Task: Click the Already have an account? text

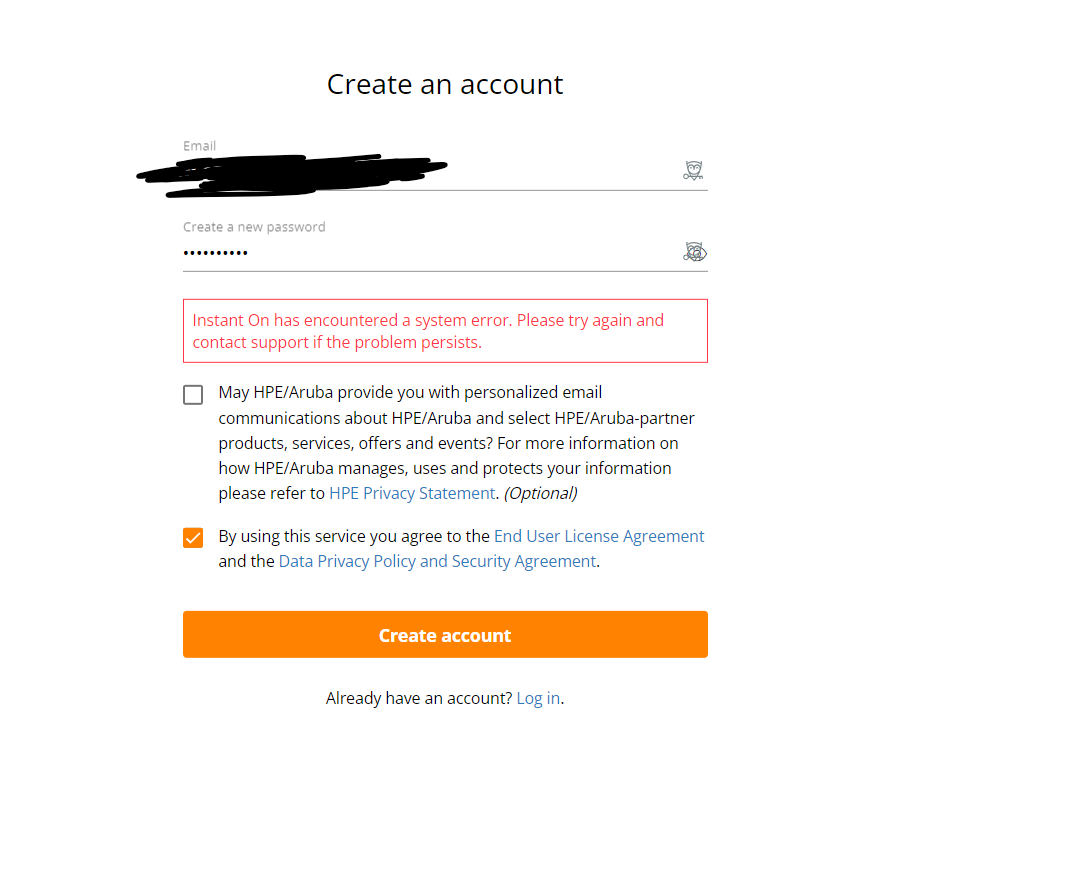Action: pyautogui.click(x=419, y=698)
